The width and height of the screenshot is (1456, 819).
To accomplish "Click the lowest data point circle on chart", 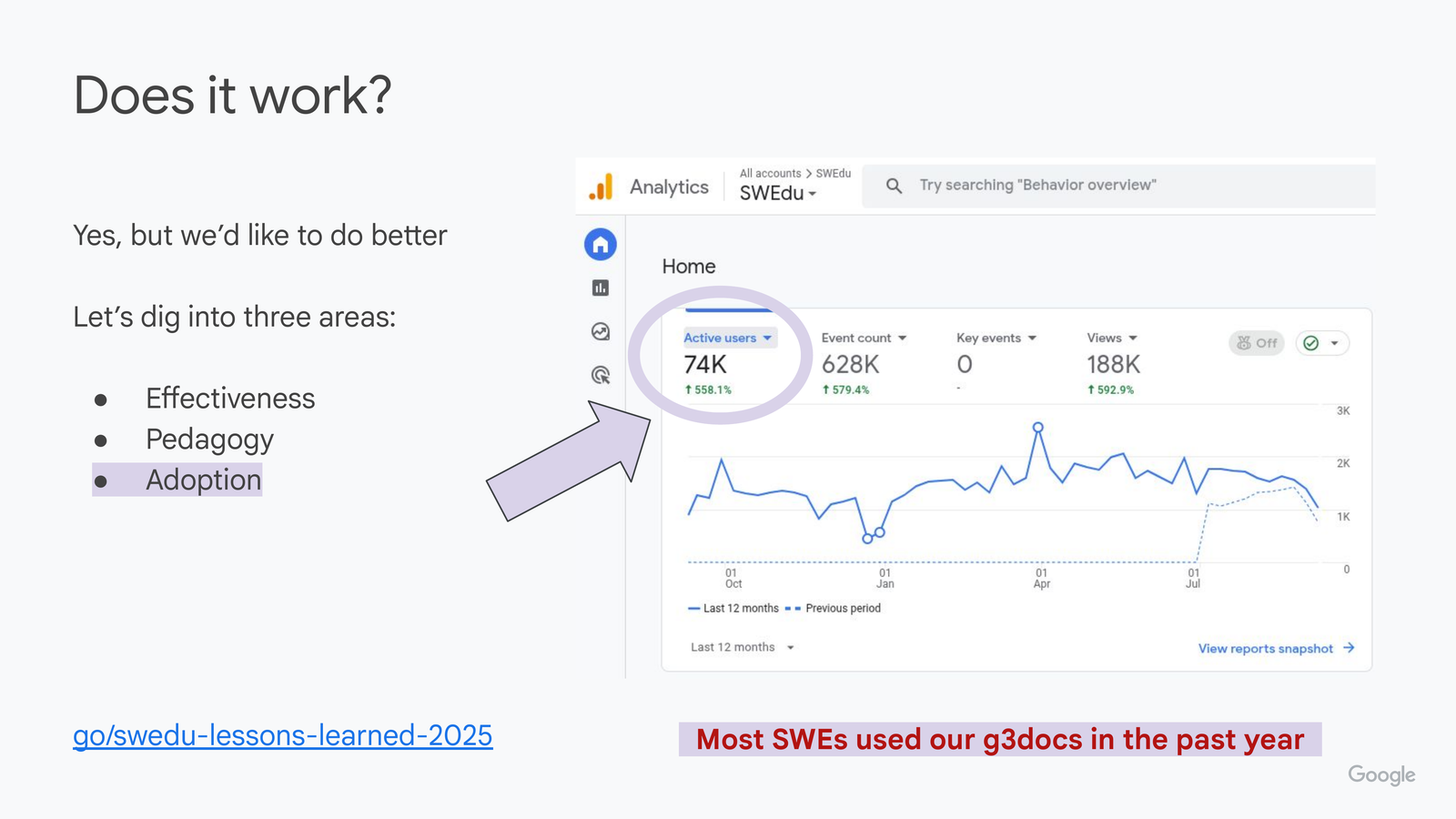I will point(867,539).
